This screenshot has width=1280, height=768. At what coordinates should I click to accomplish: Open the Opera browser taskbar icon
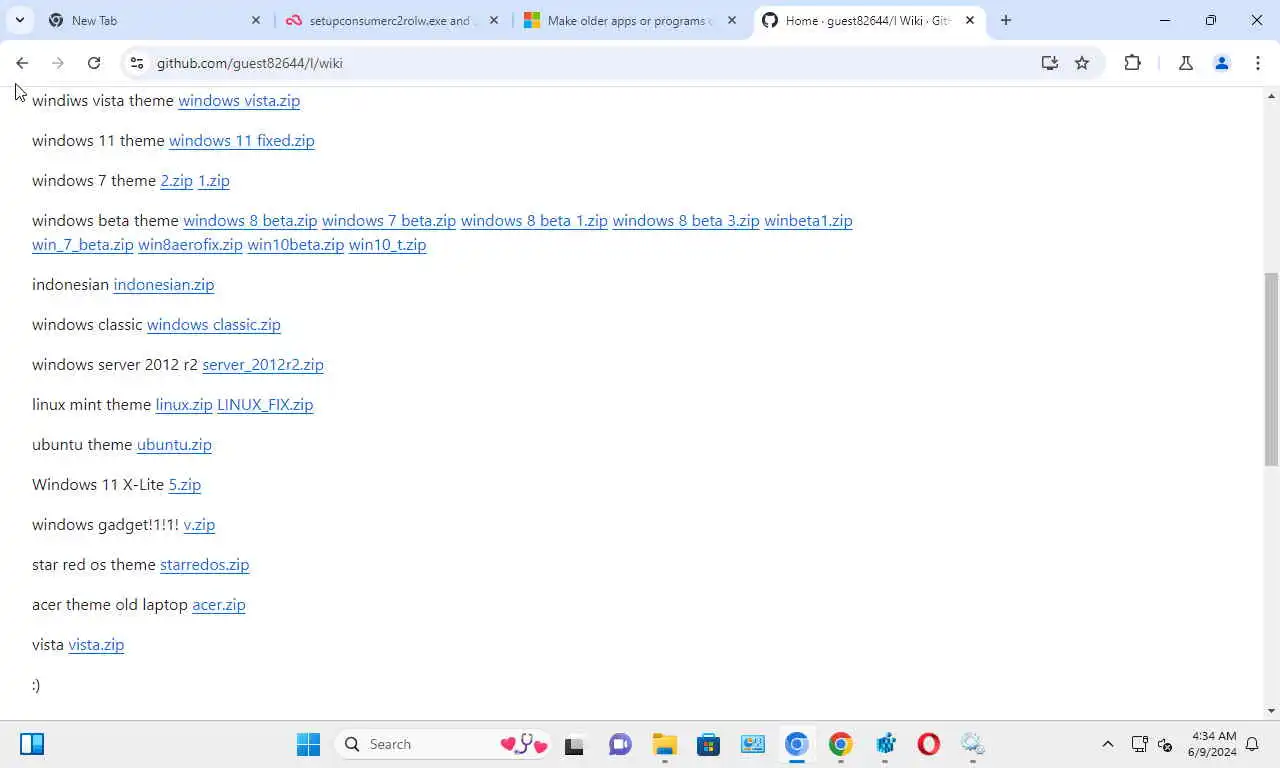click(928, 744)
